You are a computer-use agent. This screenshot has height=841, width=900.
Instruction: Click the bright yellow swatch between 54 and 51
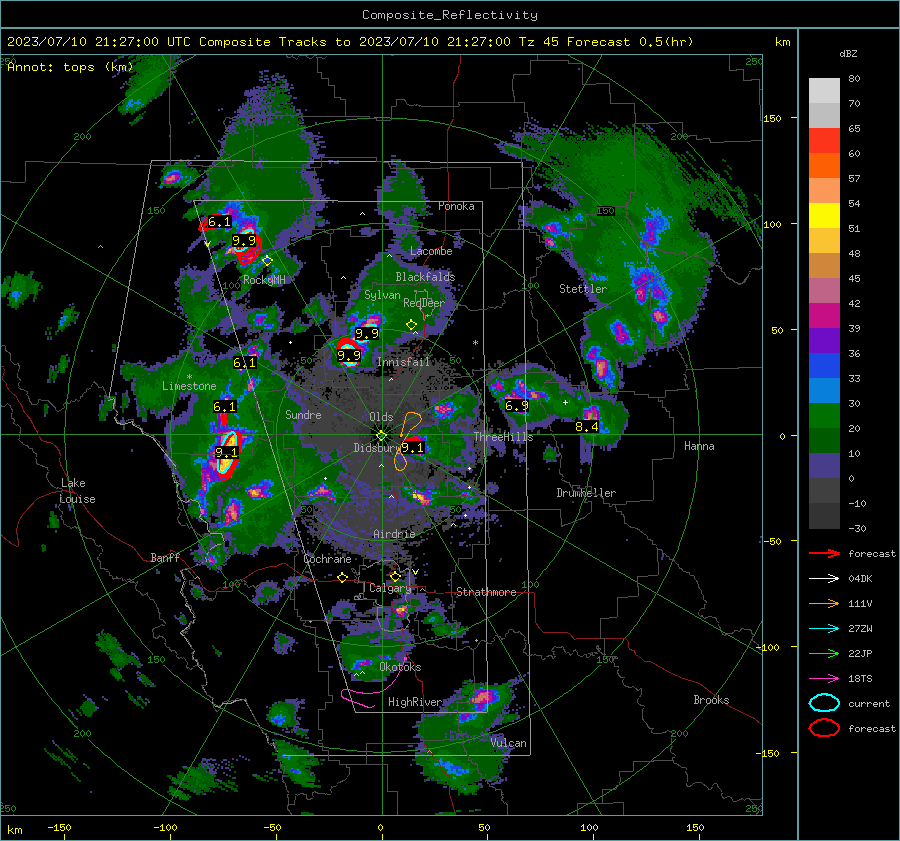point(824,216)
